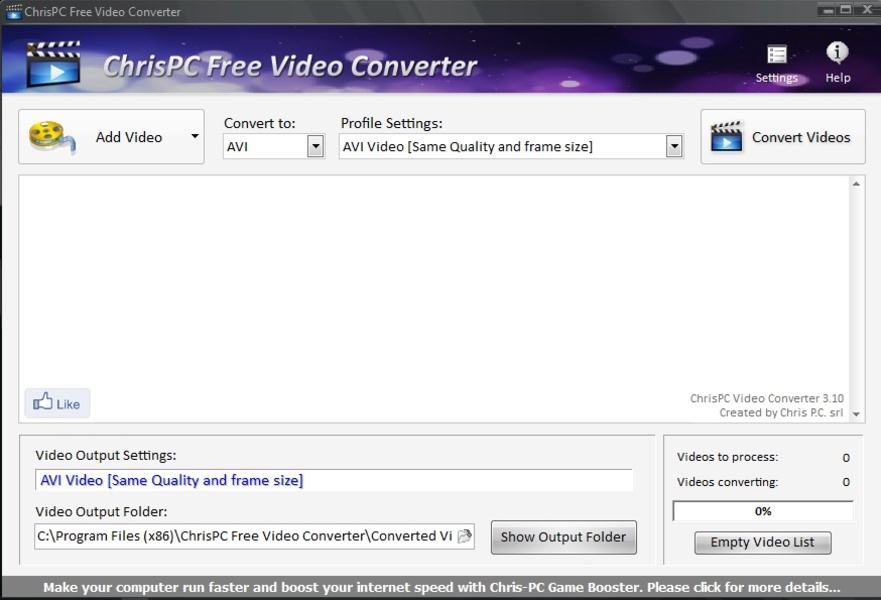Screen dimensions: 881x600
Task: Open the Settings panel
Action: (776, 62)
